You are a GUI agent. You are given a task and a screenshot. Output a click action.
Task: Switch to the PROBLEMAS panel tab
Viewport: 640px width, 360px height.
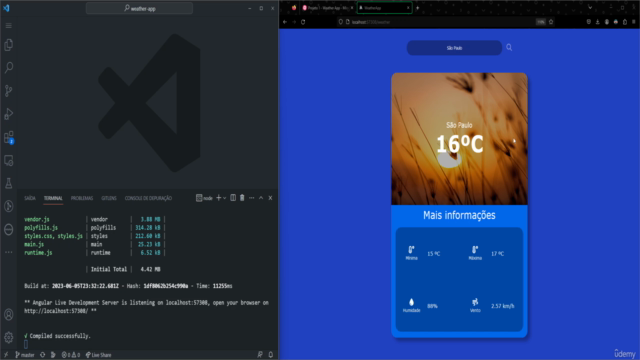tap(82, 198)
